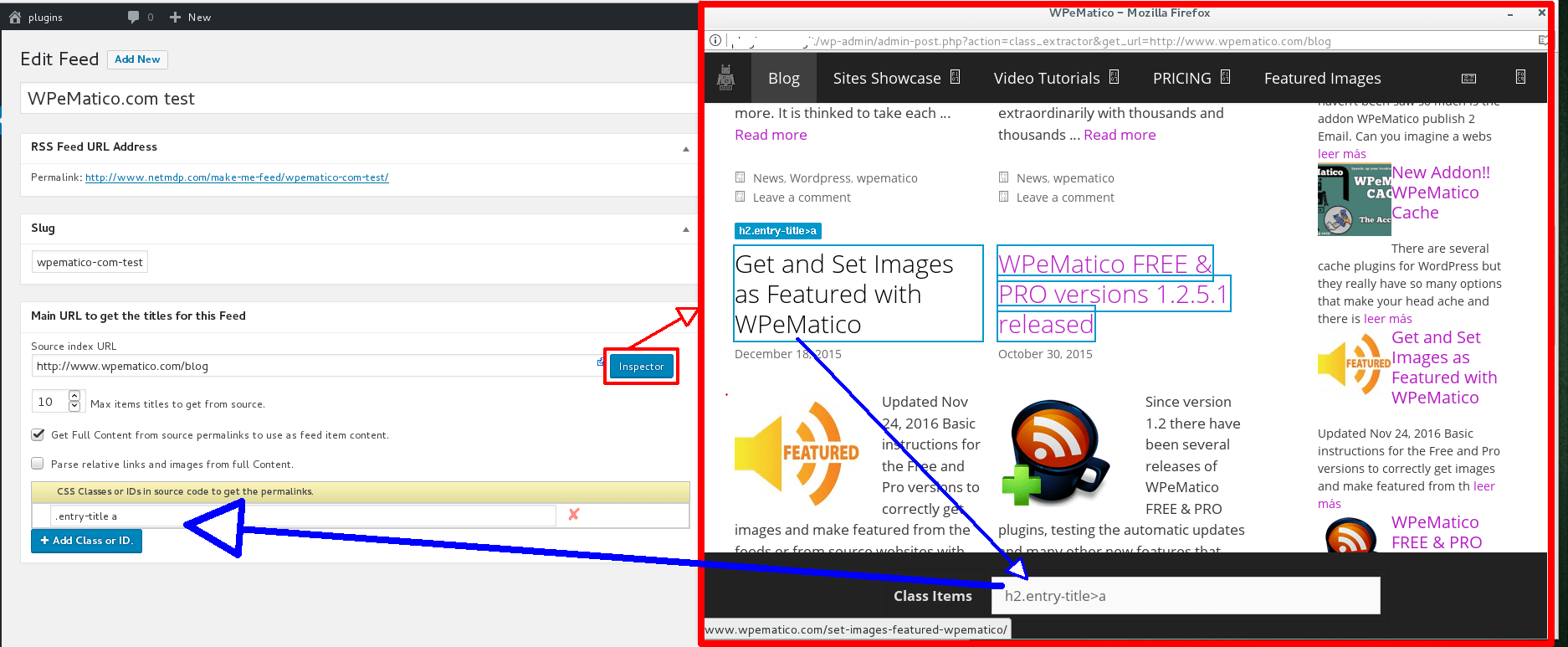Click the h2.entry-title>a inspector label
This screenshot has height=647, width=1568.
coord(777,230)
